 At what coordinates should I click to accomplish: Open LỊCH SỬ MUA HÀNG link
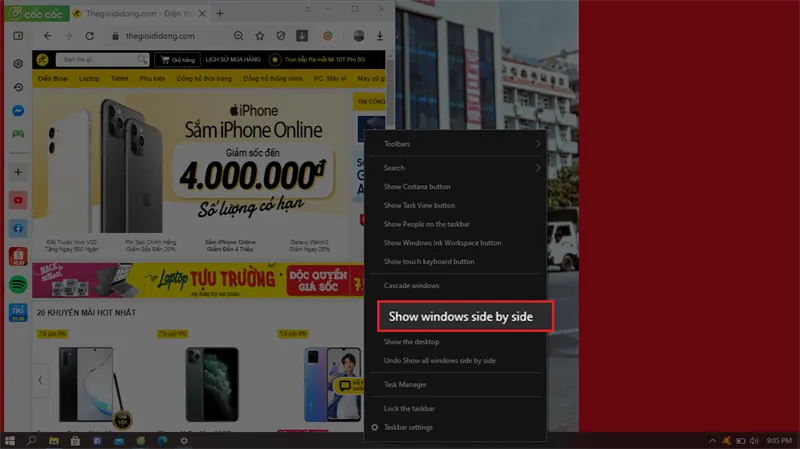point(233,60)
